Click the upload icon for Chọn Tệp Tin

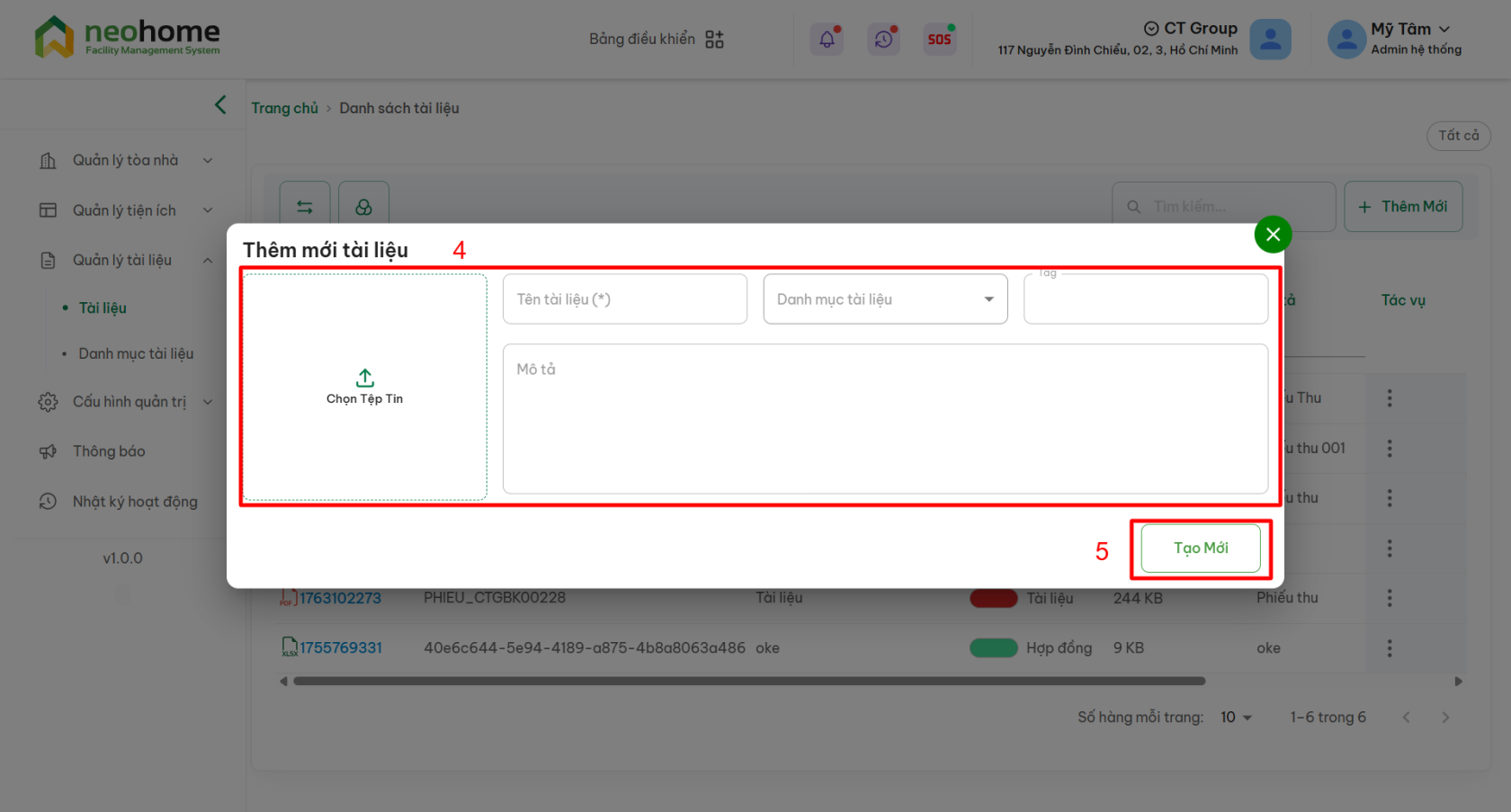pyautogui.click(x=364, y=378)
